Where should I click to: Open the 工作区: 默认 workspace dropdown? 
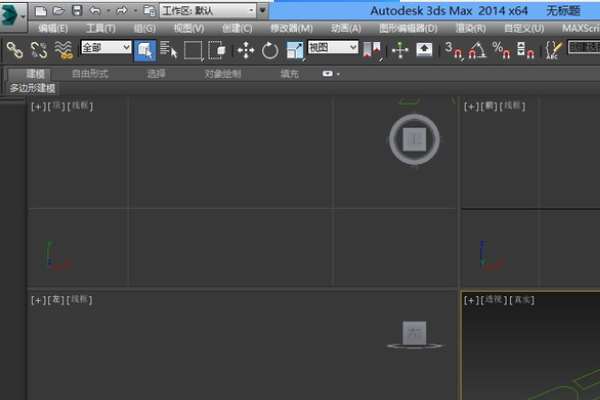click(208, 11)
